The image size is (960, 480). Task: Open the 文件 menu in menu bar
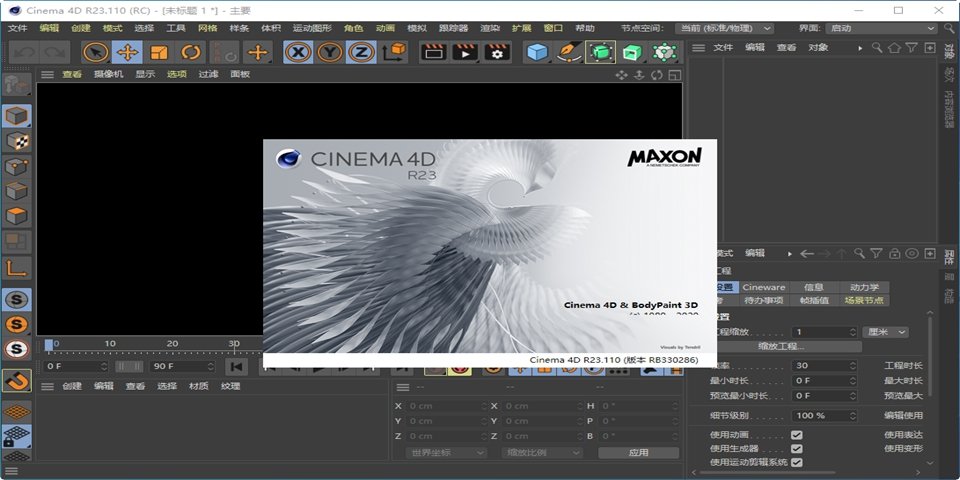pos(18,28)
